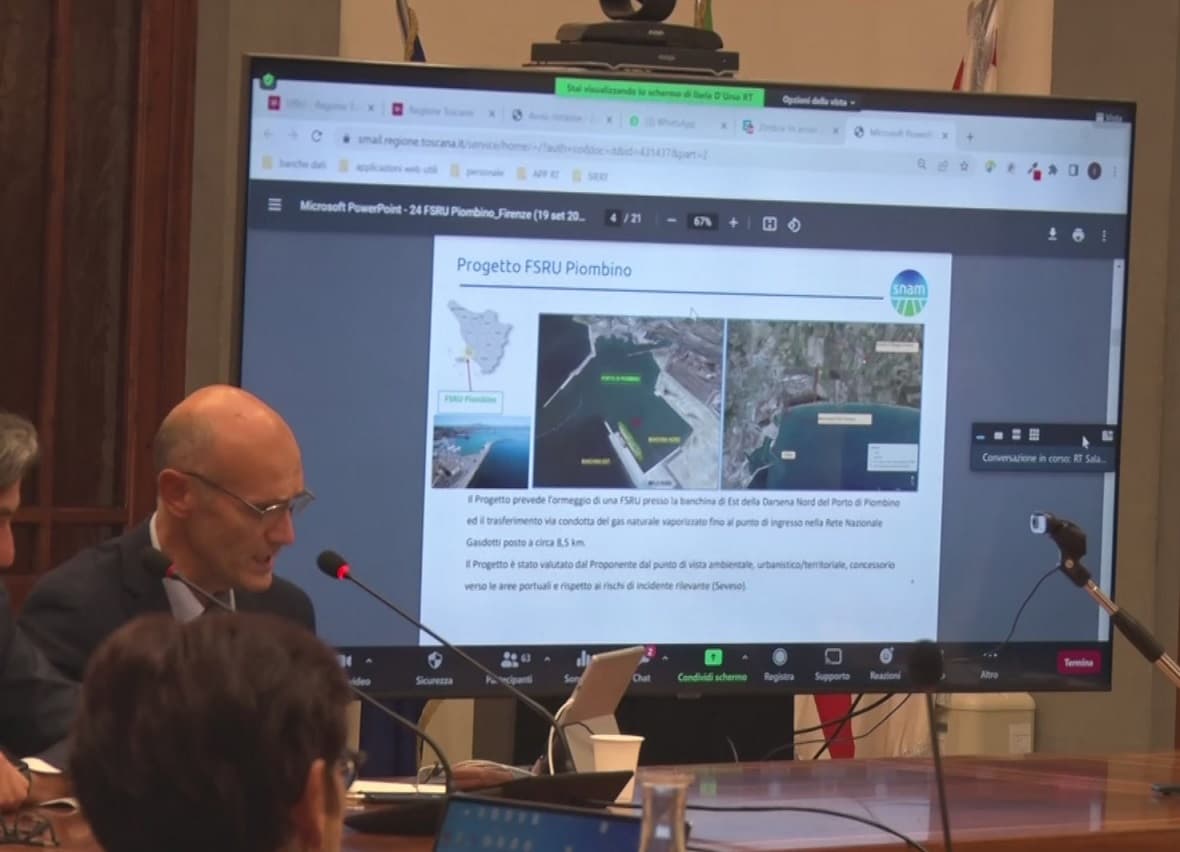This screenshot has height=852, width=1180.
Task: Open Zoom Sicurezza shield control
Action: (x=434, y=668)
